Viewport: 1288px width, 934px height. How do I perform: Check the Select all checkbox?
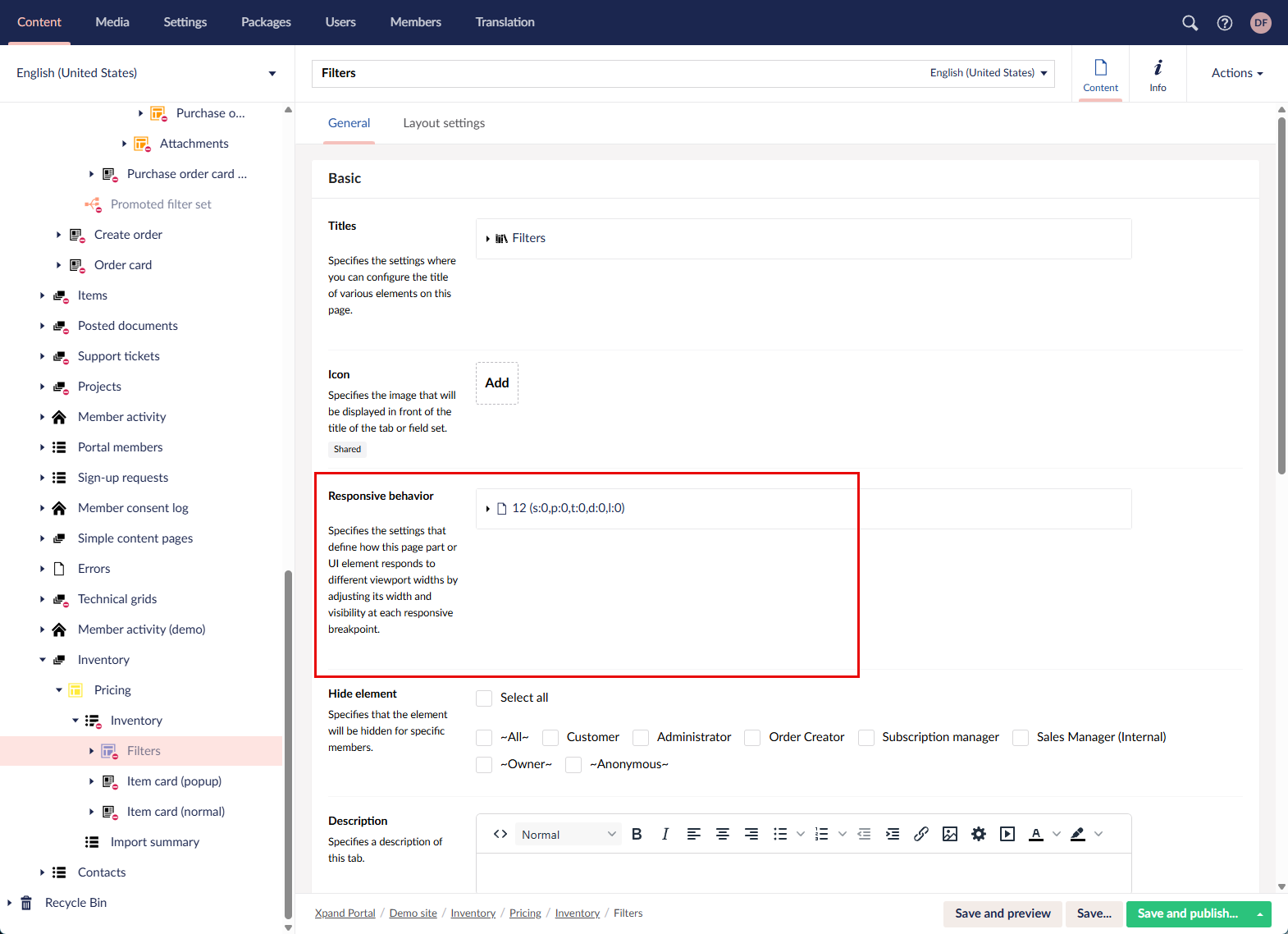coord(485,698)
